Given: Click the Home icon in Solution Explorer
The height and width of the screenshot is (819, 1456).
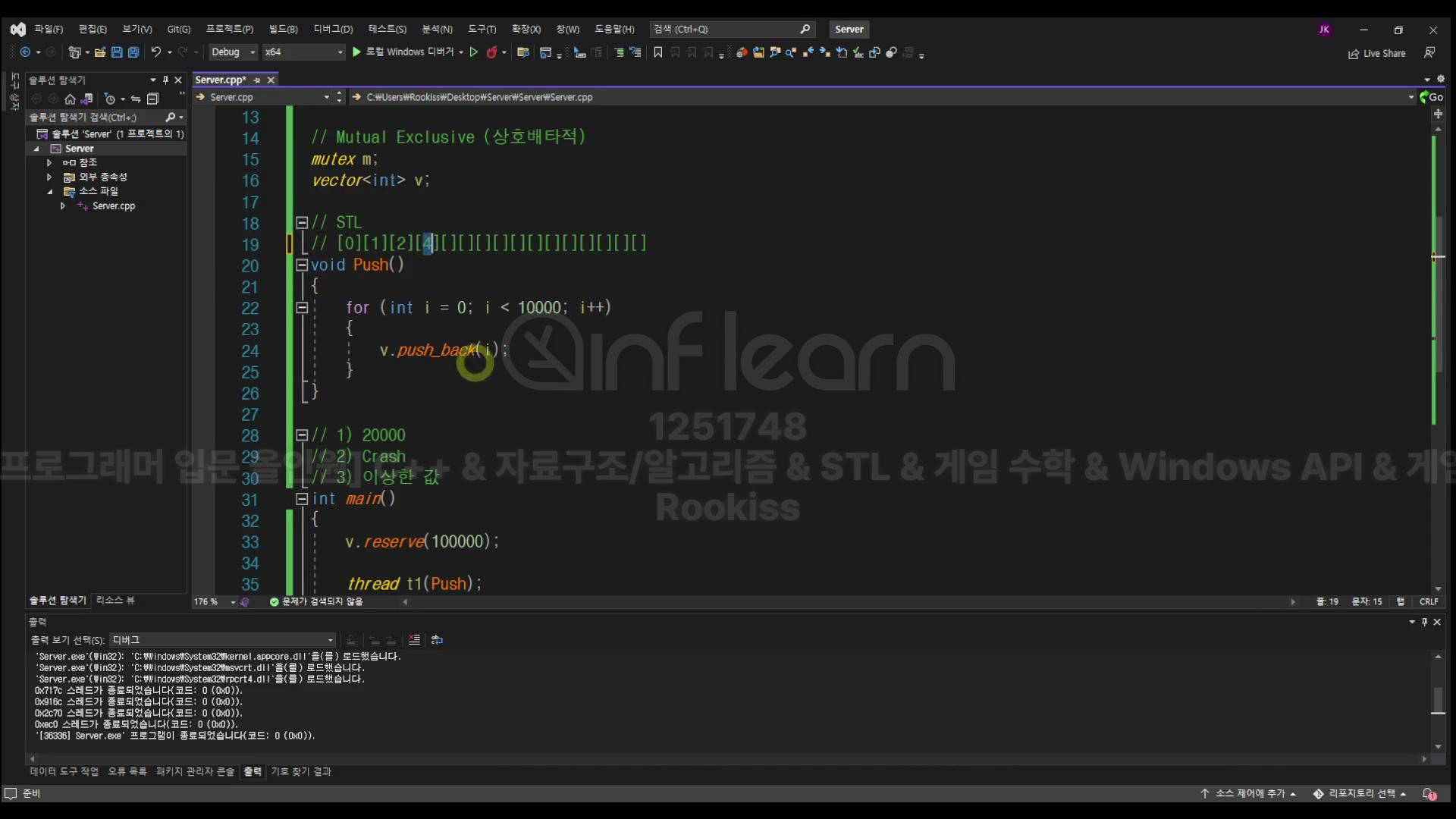Looking at the screenshot, I should coord(70,99).
